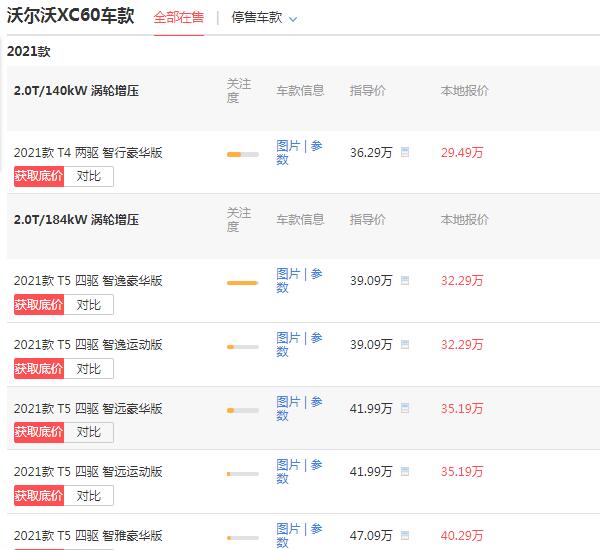View 图片 for T5 智逸豪华版
This screenshot has width=600, height=550.
tap(288, 274)
